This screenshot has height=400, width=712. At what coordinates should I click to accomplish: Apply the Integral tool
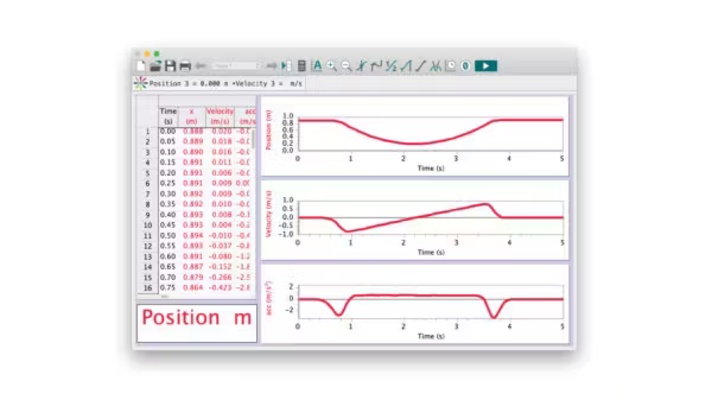(x=406, y=66)
